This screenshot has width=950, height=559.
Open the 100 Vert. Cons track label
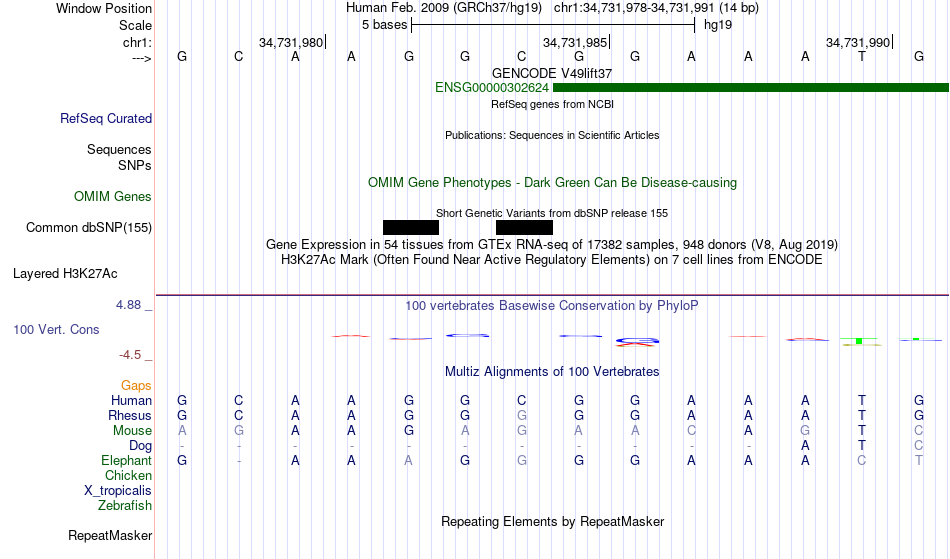pos(56,330)
